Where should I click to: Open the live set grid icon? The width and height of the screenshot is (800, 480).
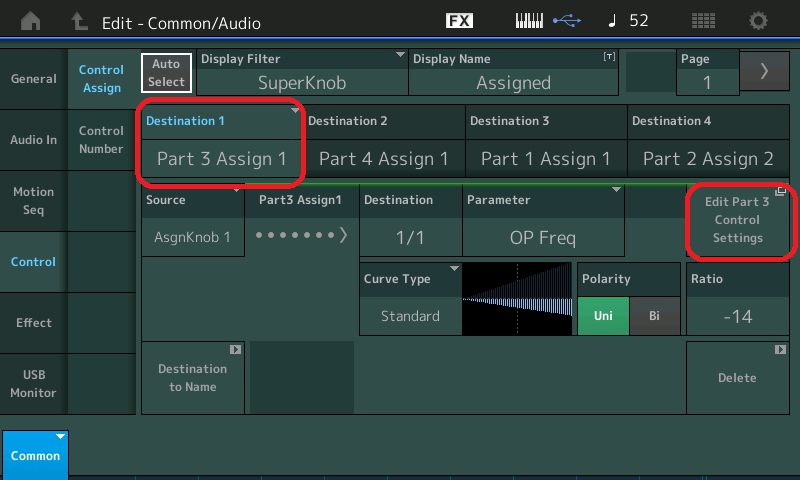(x=704, y=20)
